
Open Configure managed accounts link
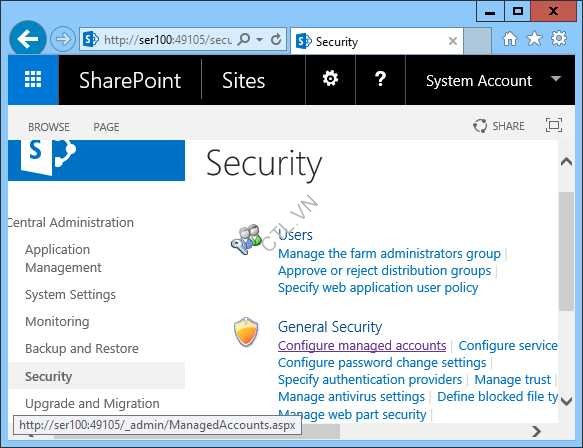point(362,345)
